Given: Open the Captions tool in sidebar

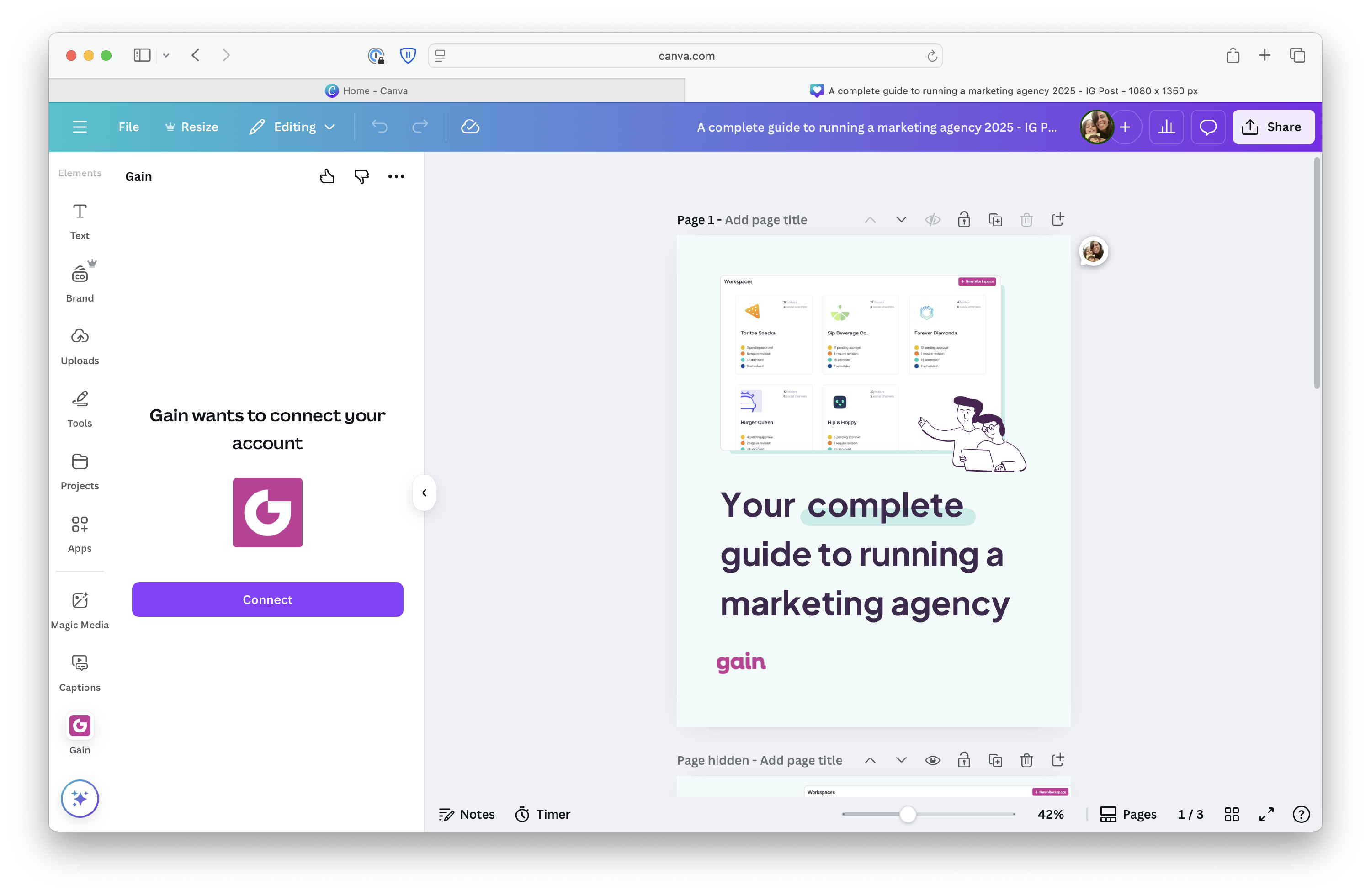Looking at the screenshot, I should pyautogui.click(x=80, y=672).
